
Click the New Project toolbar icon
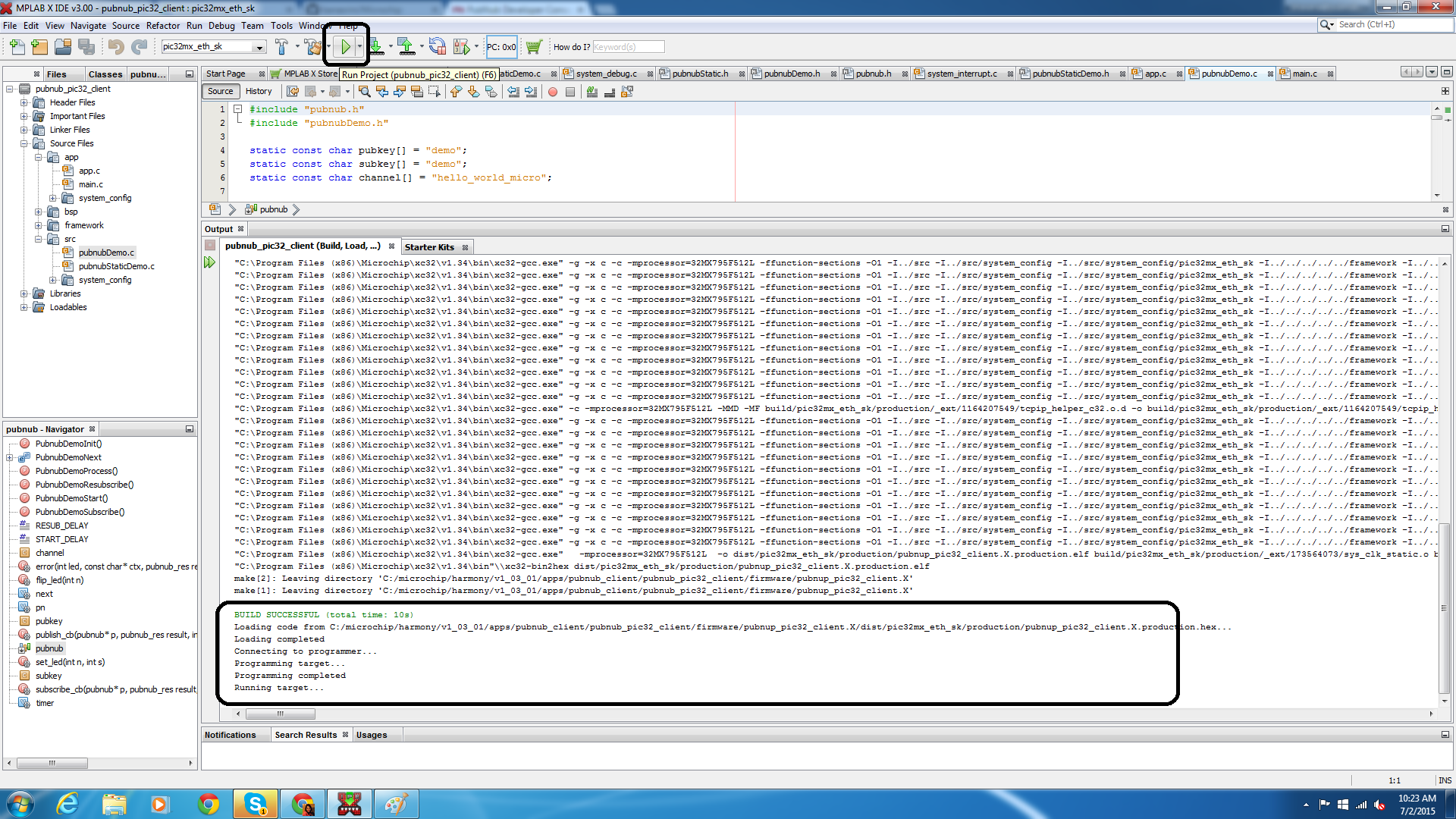pos(39,47)
